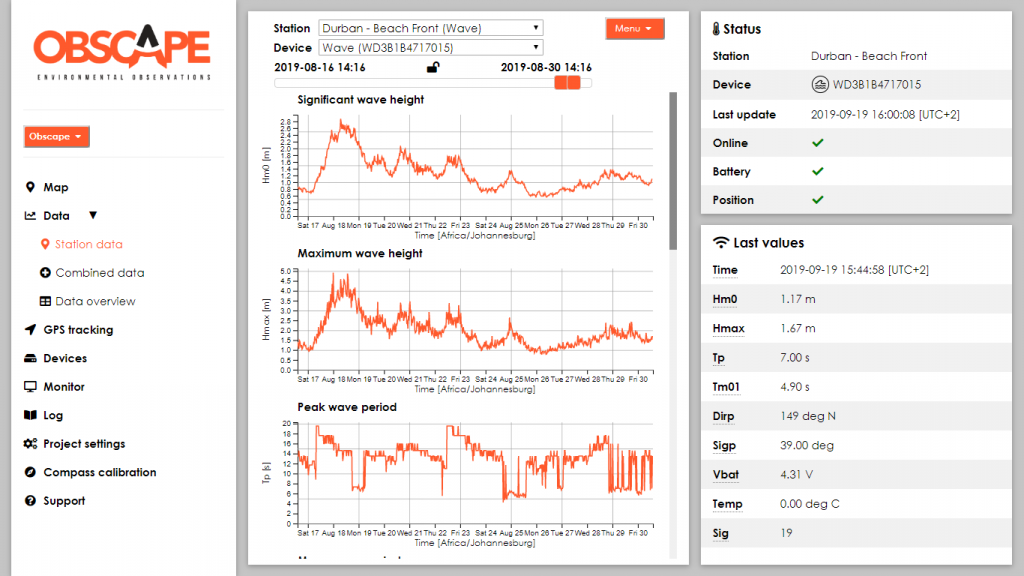The width and height of the screenshot is (1024, 576).
Task: Click the Compass calibration icon
Action: (30, 473)
